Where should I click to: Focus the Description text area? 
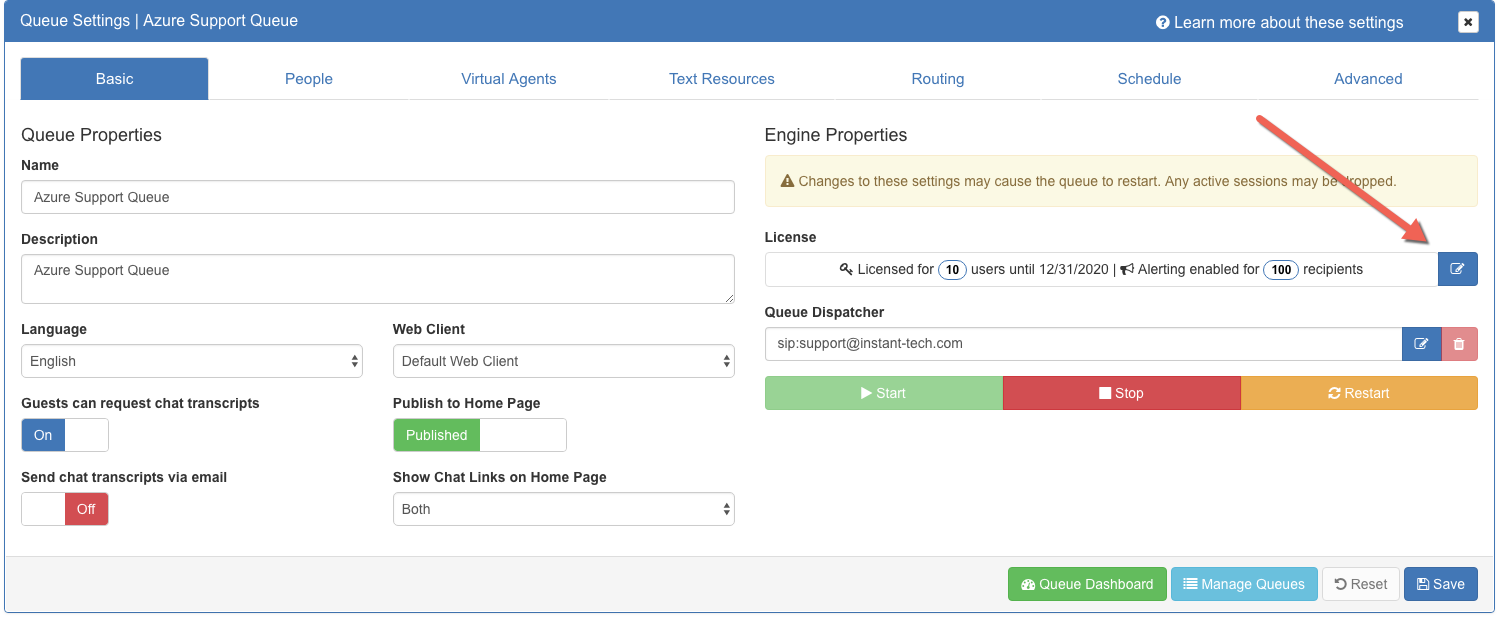click(378, 279)
